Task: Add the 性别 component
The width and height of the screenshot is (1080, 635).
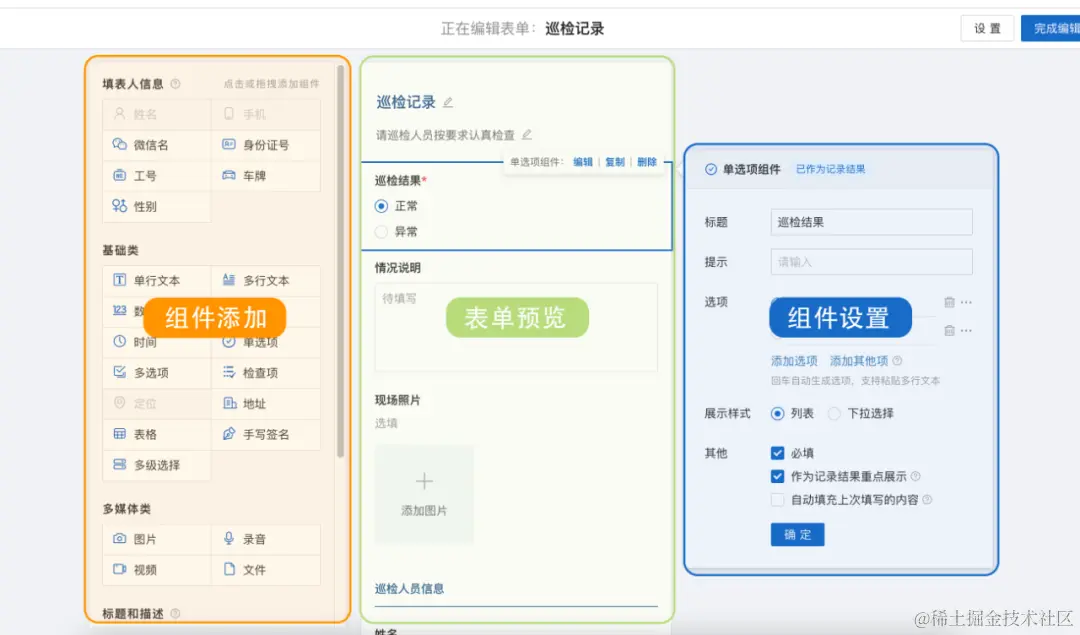Action: click(x=156, y=206)
